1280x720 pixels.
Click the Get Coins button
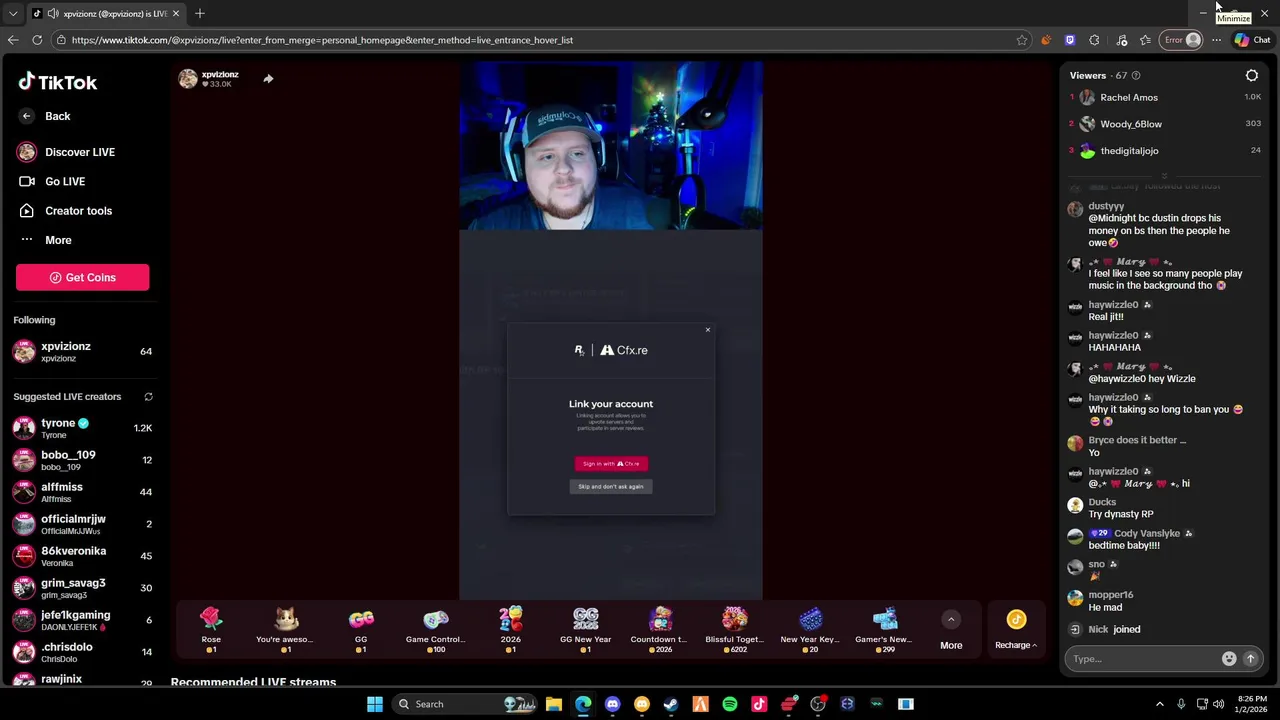[82, 277]
